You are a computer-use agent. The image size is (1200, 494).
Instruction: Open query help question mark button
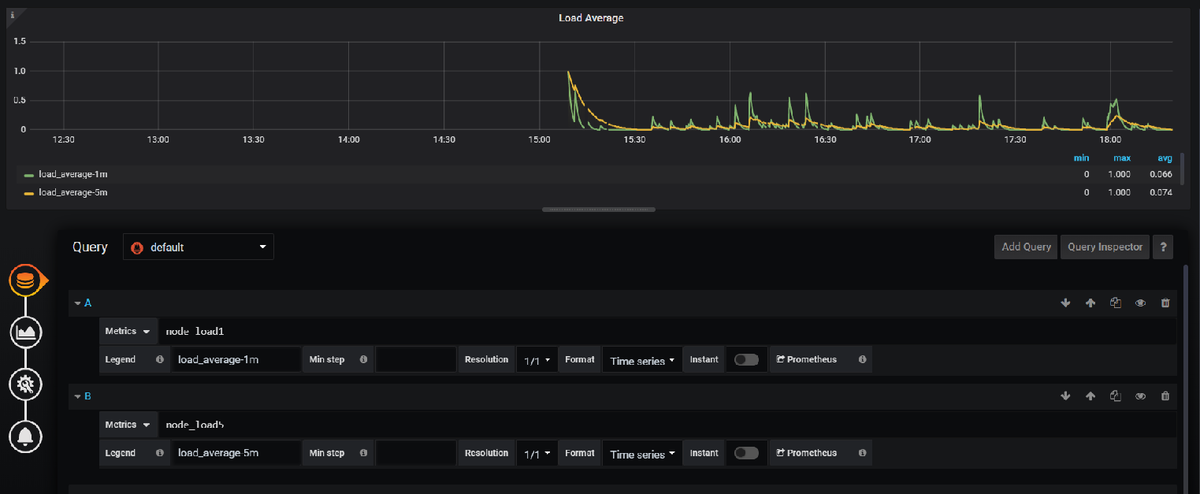[x=1163, y=247]
